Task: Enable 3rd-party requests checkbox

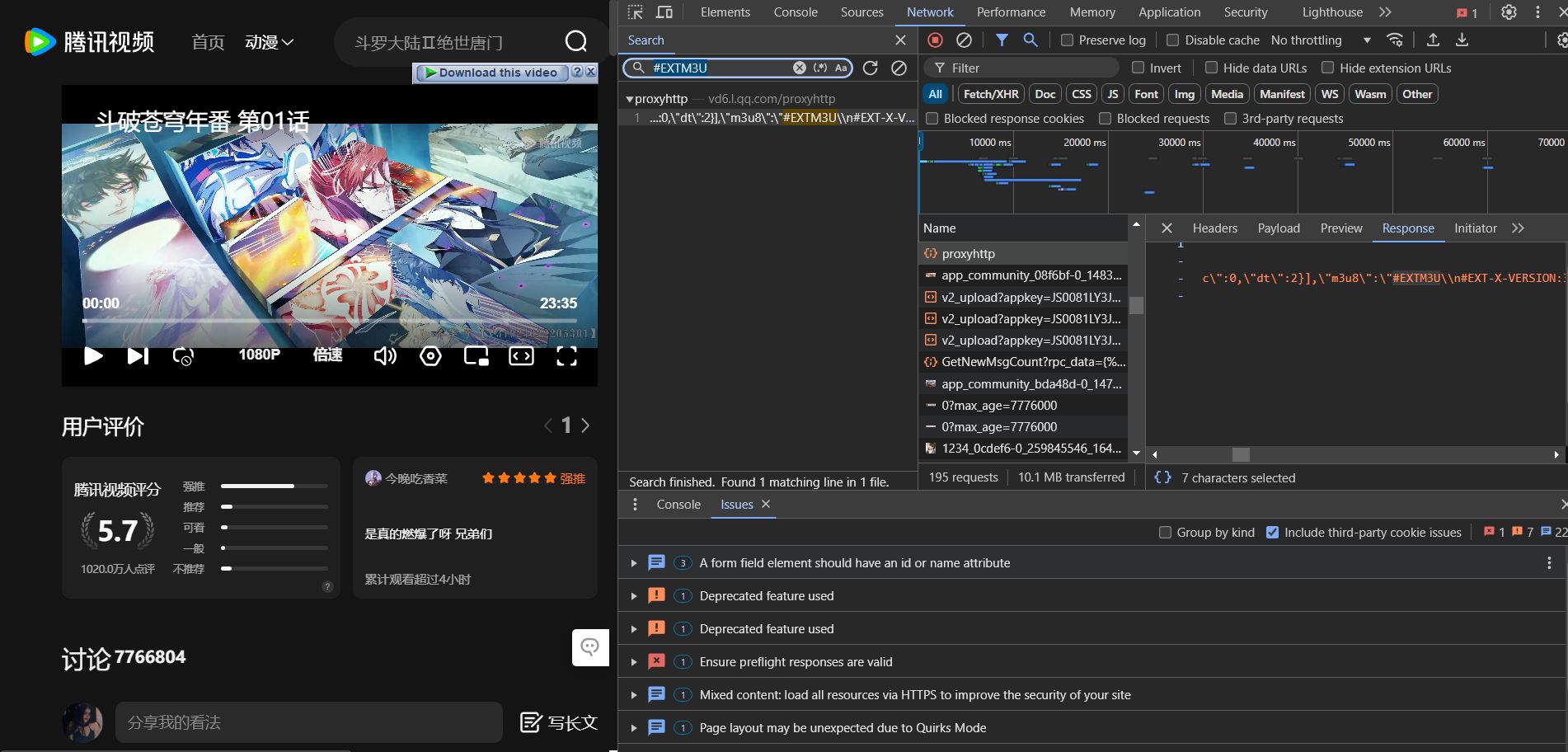Action: point(1230,119)
